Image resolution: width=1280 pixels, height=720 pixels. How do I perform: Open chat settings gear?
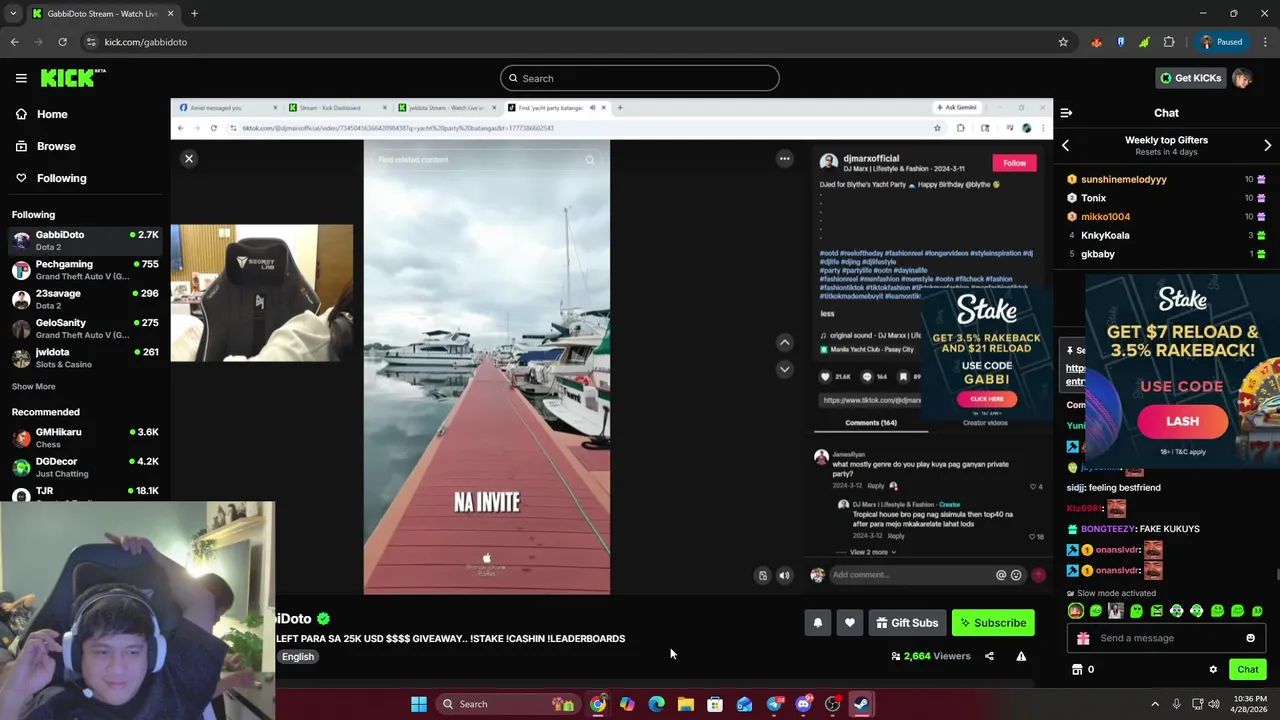[x=1213, y=670]
